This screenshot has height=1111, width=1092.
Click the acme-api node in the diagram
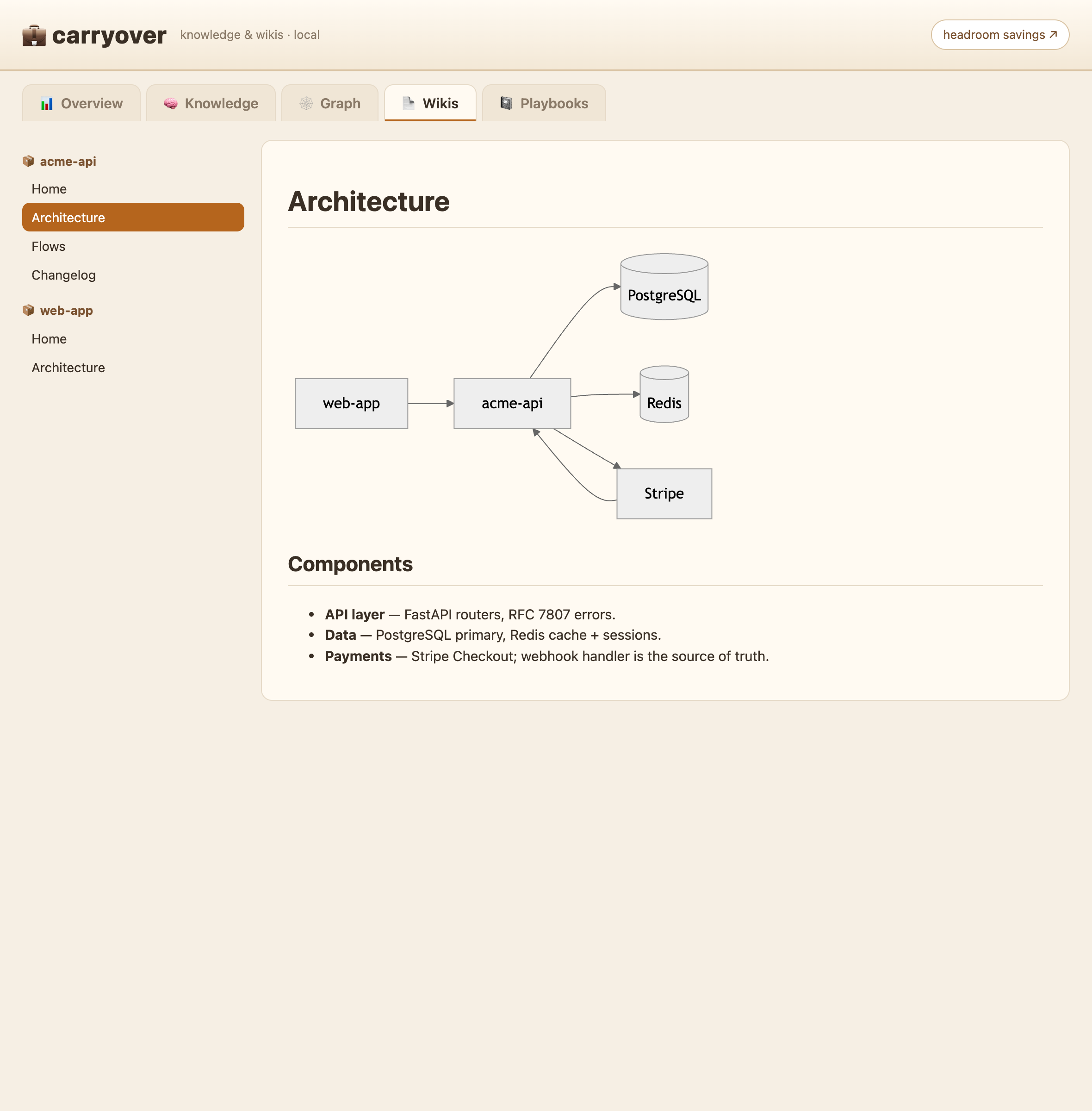[x=512, y=403]
